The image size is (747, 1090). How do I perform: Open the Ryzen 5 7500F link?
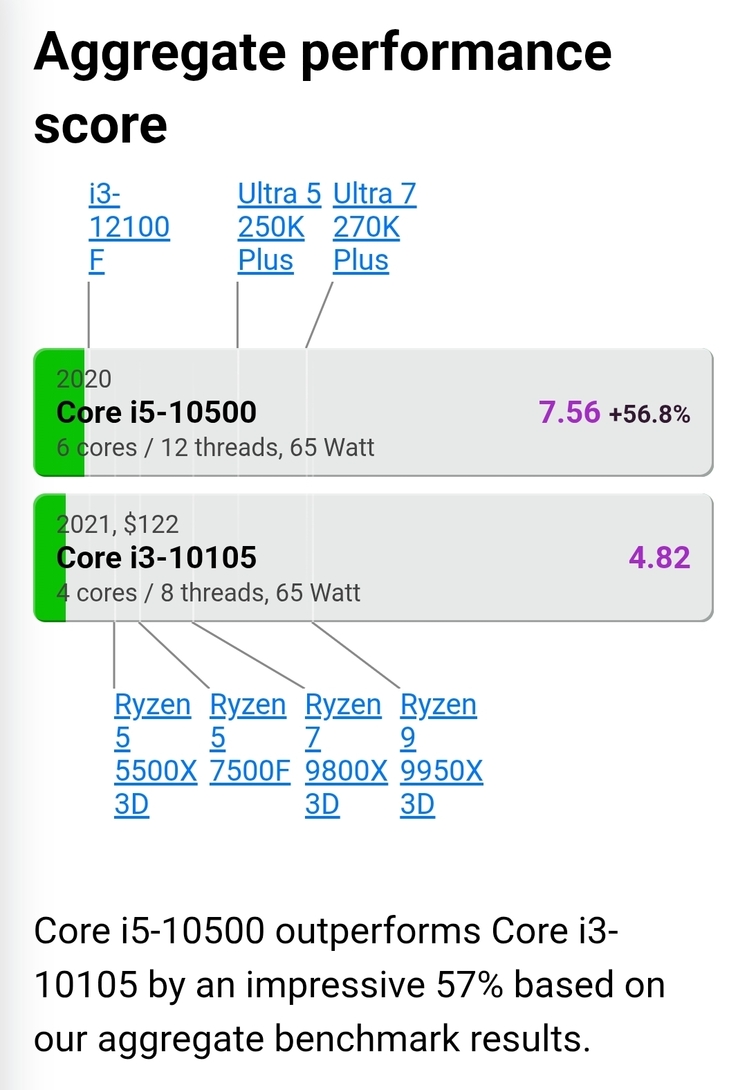click(x=249, y=738)
